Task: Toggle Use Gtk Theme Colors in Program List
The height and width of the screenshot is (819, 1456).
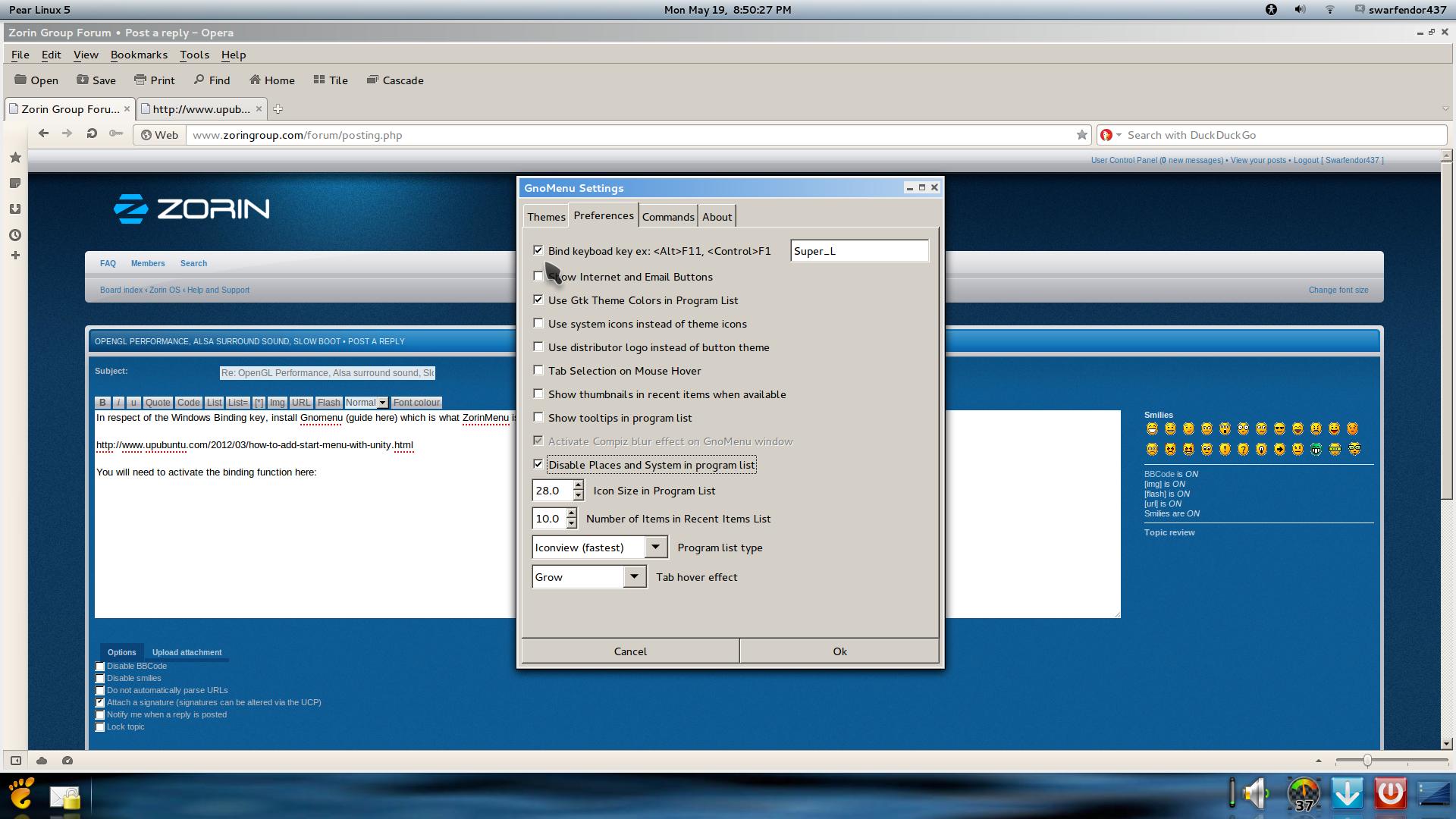Action: pos(538,300)
